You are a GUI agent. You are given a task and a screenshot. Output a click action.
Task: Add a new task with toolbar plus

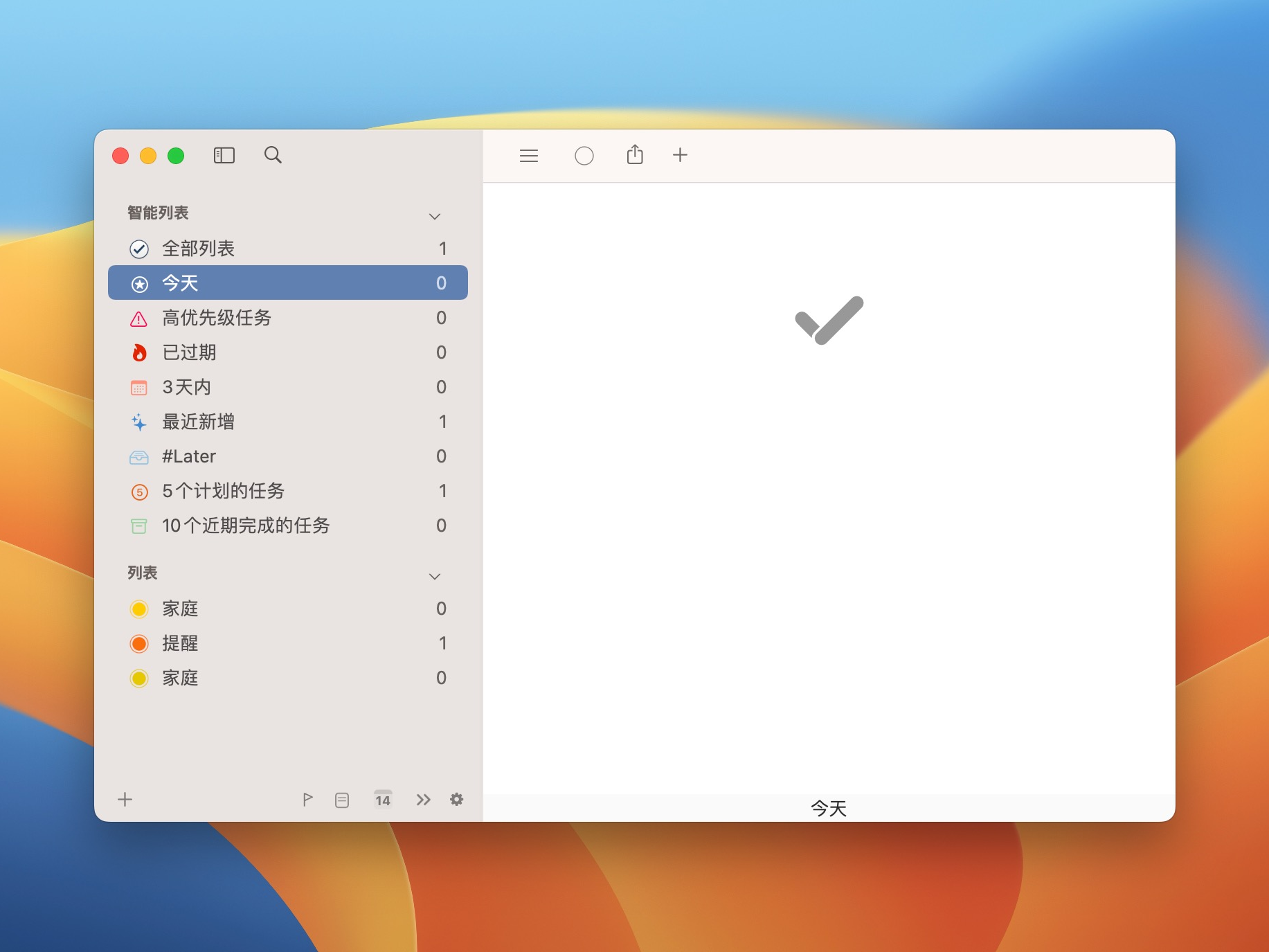pos(680,155)
